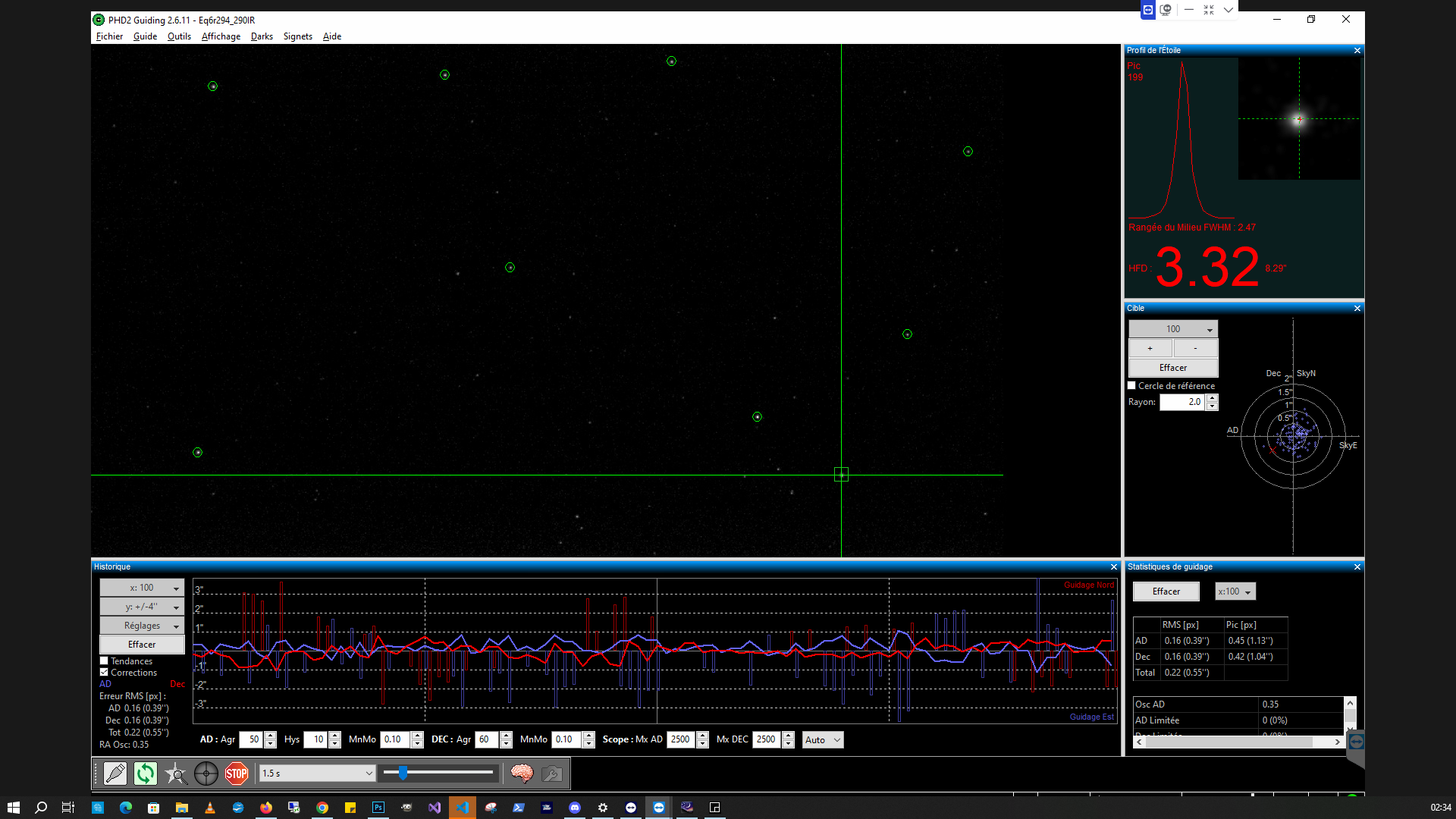Click the + zoom button in Cible
This screenshot has width=1456, height=819.
pyautogui.click(x=1150, y=348)
